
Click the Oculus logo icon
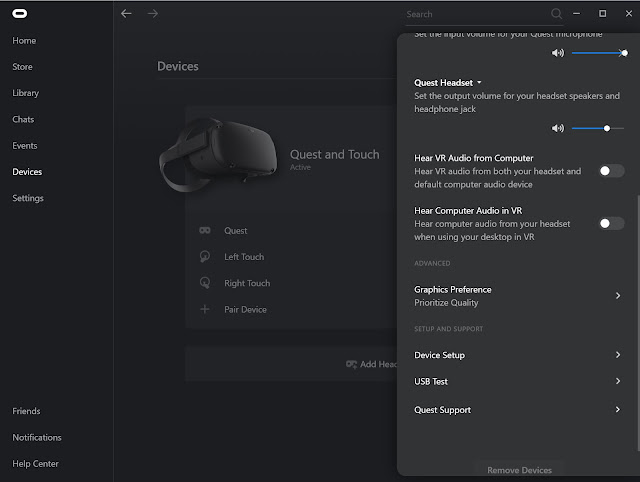pos(19,14)
